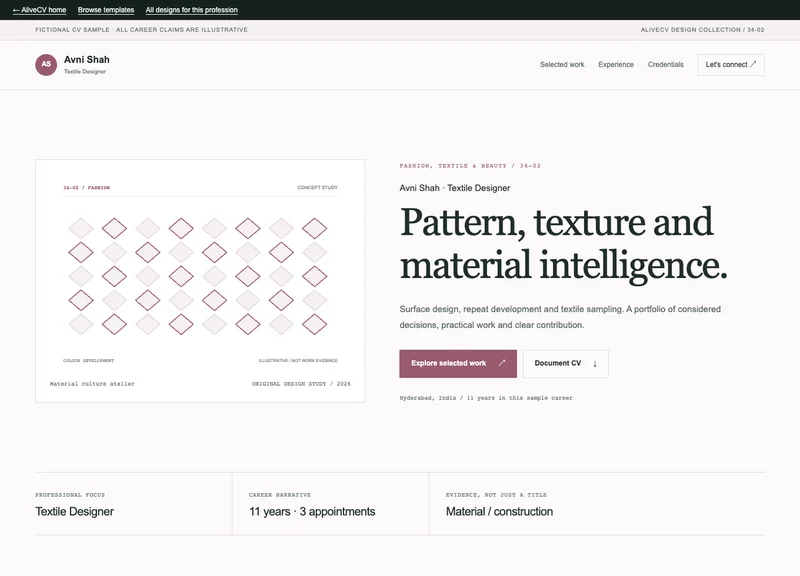The width and height of the screenshot is (800, 576).
Task: Click 'FASHION, TEXTILE & BEAUTY / 34-02' label
Action: [470, 166]
